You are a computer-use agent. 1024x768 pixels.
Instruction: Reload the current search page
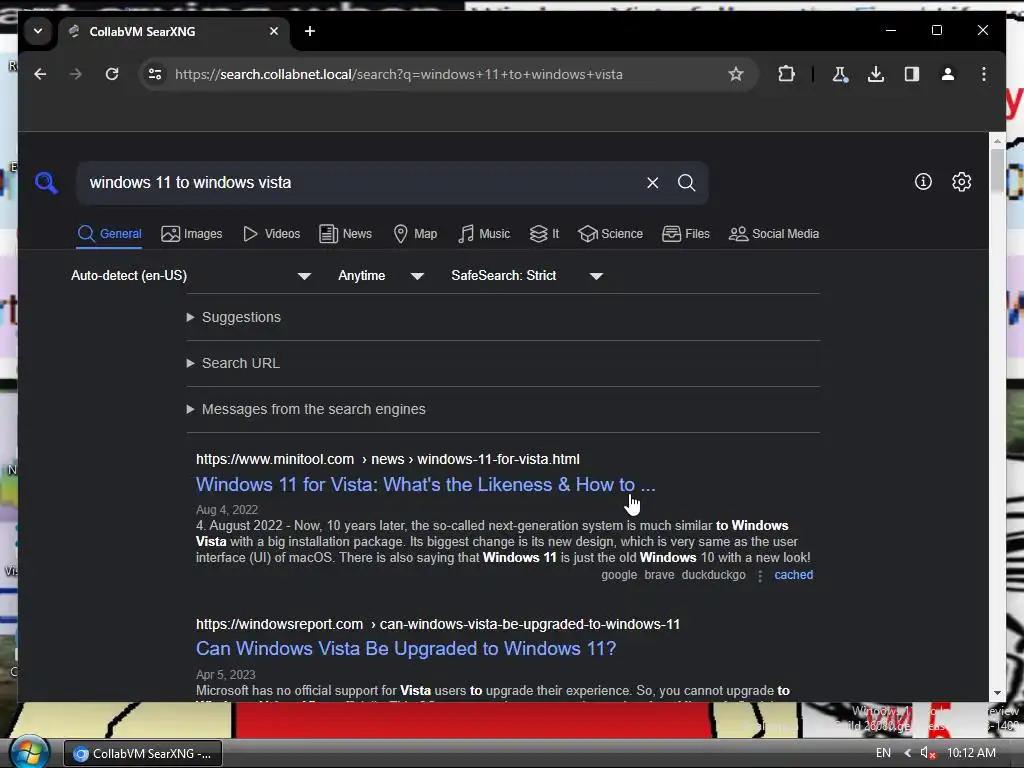(x=112, y=74)
